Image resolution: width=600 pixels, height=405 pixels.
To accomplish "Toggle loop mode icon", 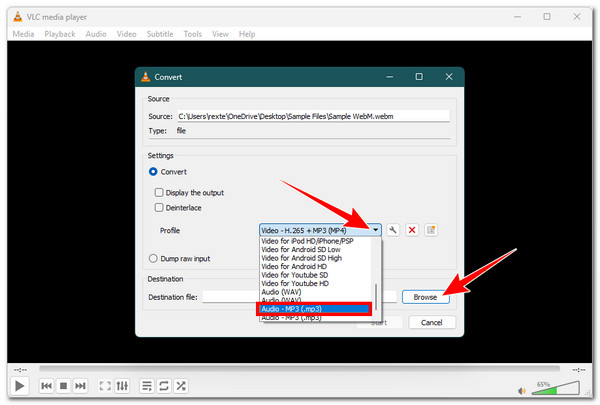I will [x=164, y=385].
